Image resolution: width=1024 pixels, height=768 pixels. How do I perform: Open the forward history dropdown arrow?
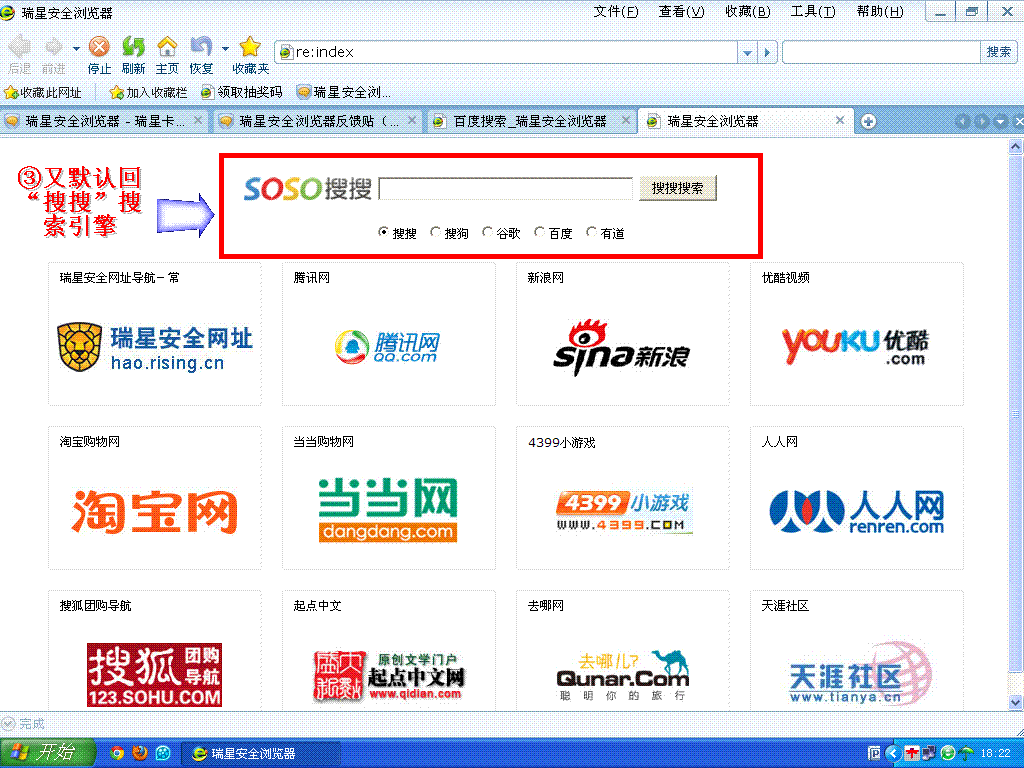[x=76, y=48]
